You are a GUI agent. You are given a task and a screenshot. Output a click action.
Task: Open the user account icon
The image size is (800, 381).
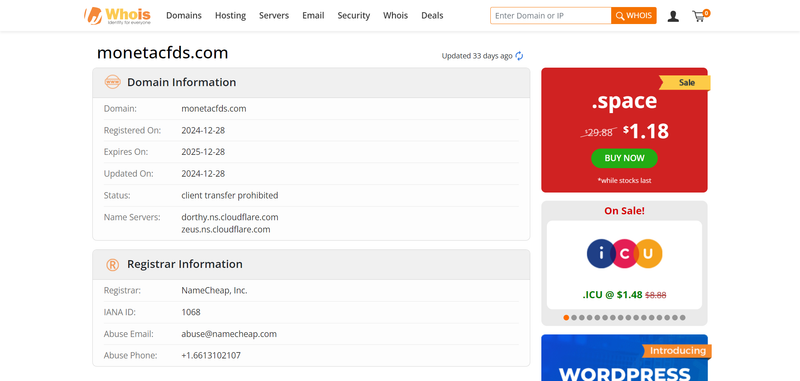[x=673, y=16]
